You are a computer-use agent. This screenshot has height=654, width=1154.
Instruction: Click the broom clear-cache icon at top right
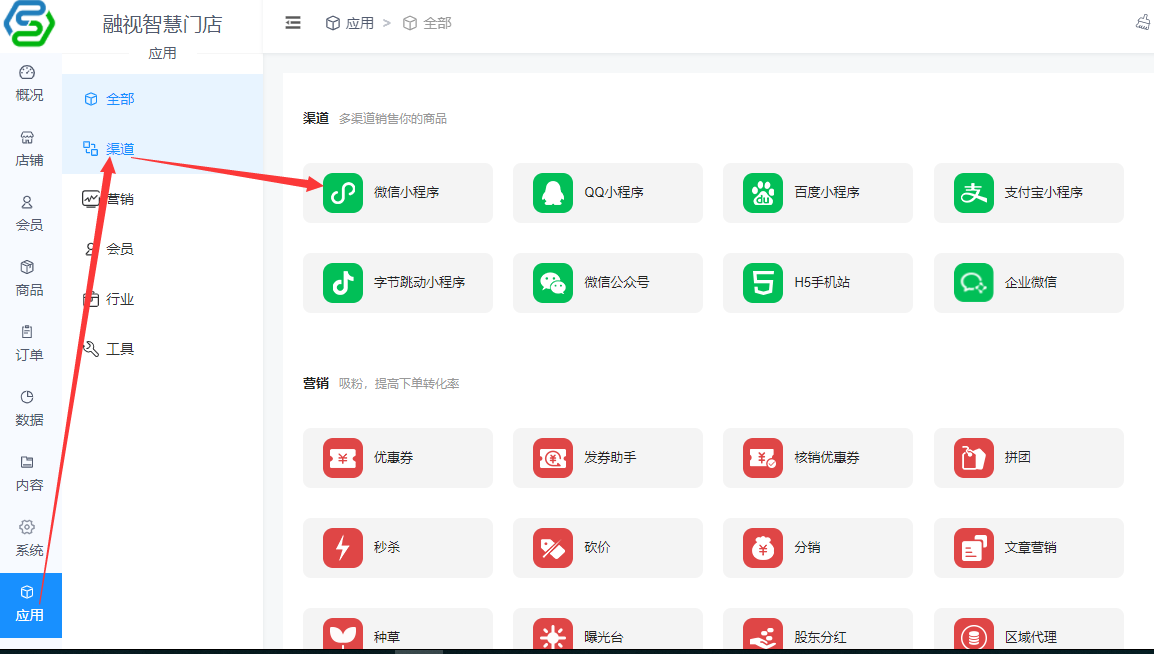(x=1143, y=23)
